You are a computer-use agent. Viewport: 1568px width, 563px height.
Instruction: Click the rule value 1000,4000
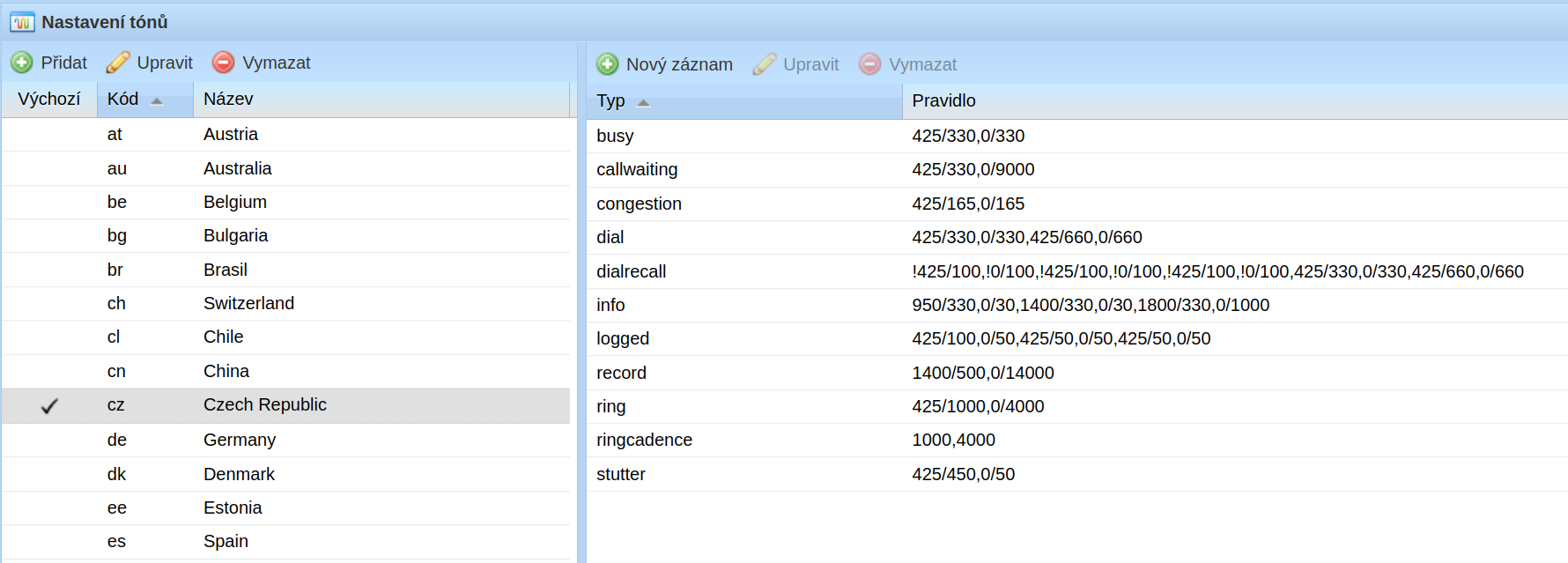click(x=953, y=441)
